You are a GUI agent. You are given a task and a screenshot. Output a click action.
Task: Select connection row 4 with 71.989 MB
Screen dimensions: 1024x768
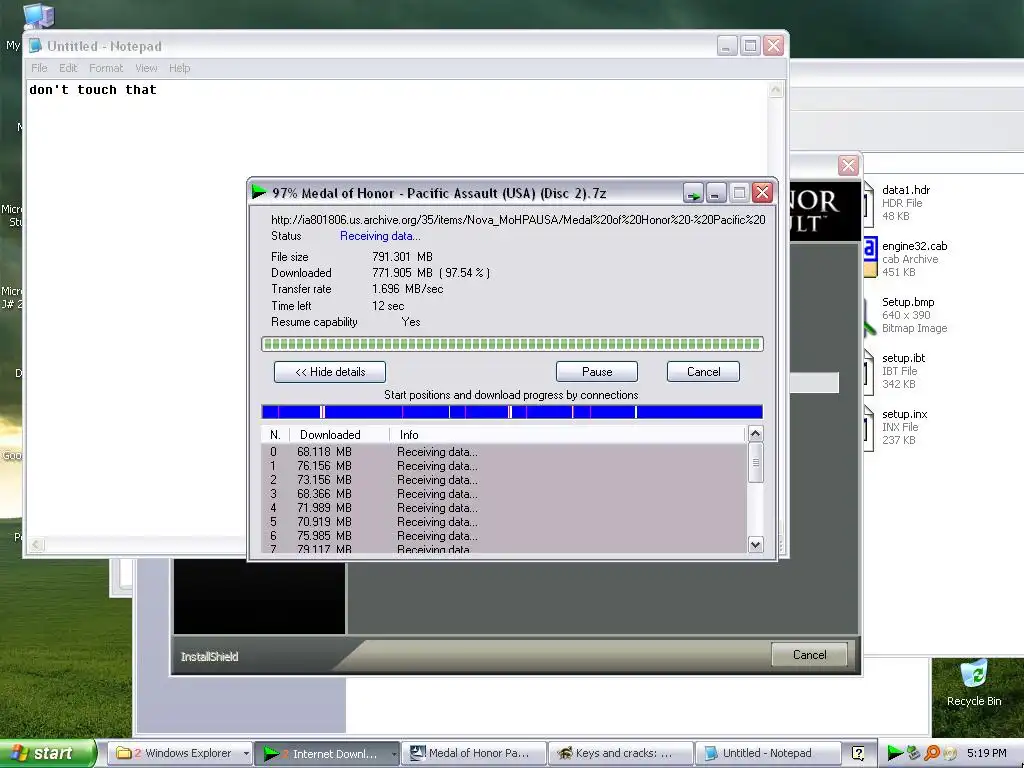tap(504, 508)
